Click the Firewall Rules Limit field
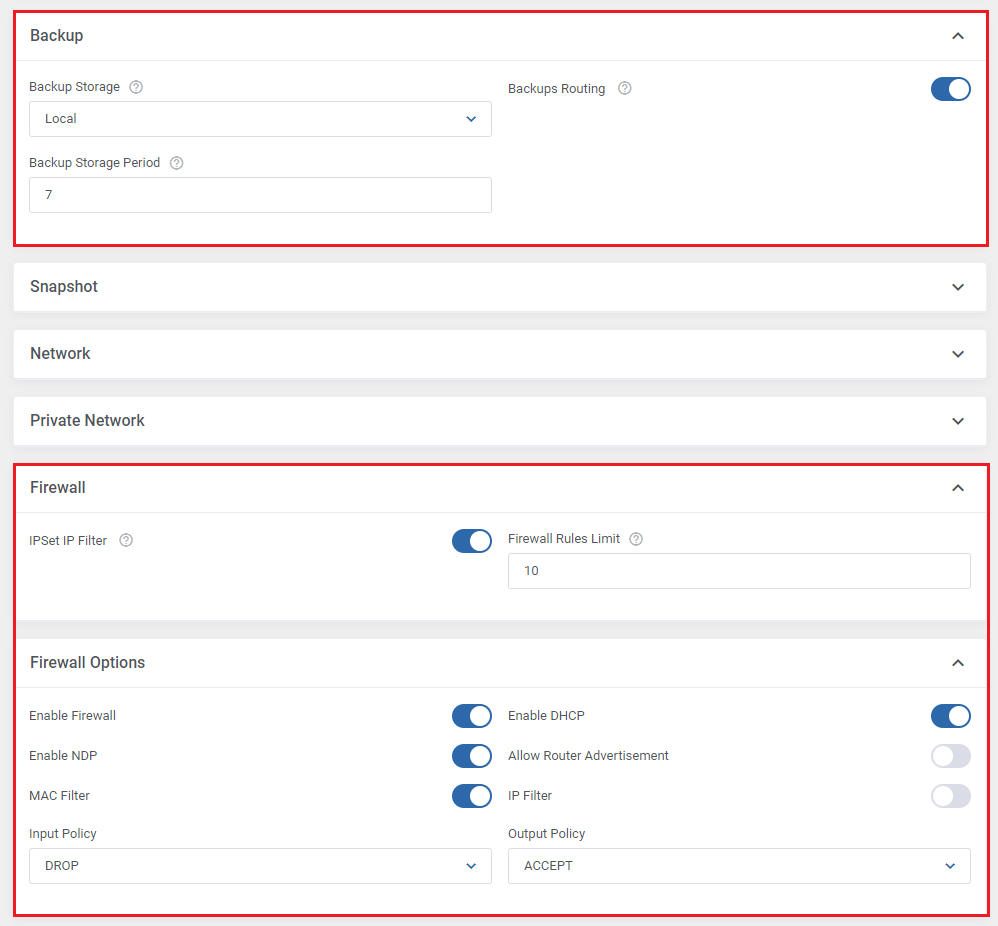The image size is (998, 926). click(x=739, y=571)
